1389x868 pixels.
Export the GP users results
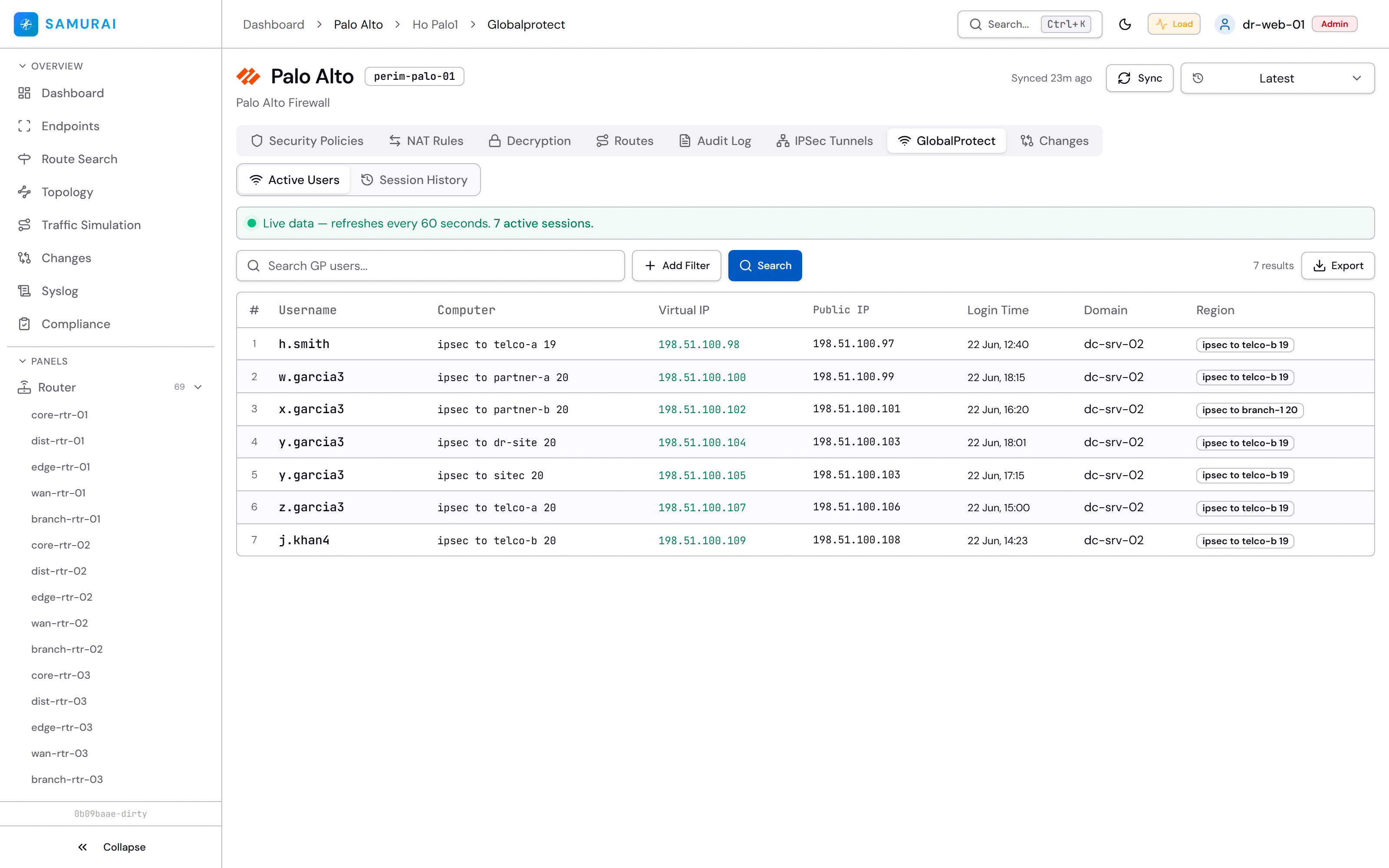tap(1337, 266)
